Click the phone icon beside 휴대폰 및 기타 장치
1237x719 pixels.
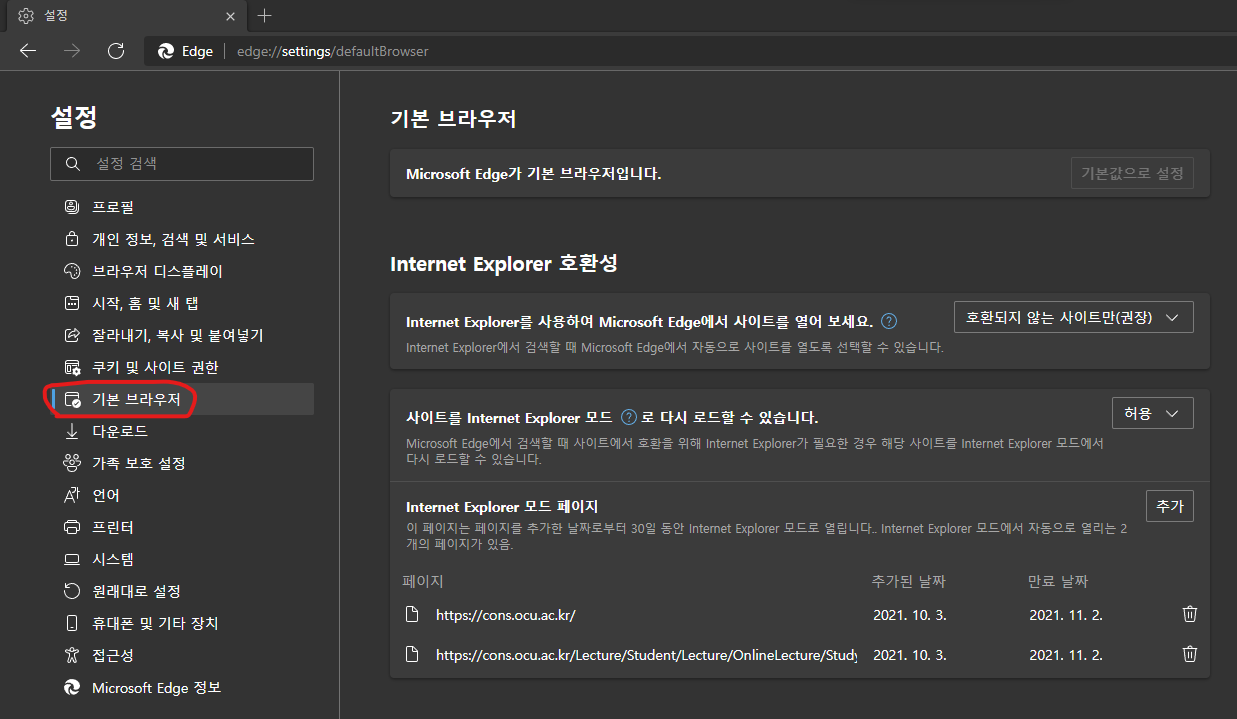pyautogui.click(x=71, y=623)
